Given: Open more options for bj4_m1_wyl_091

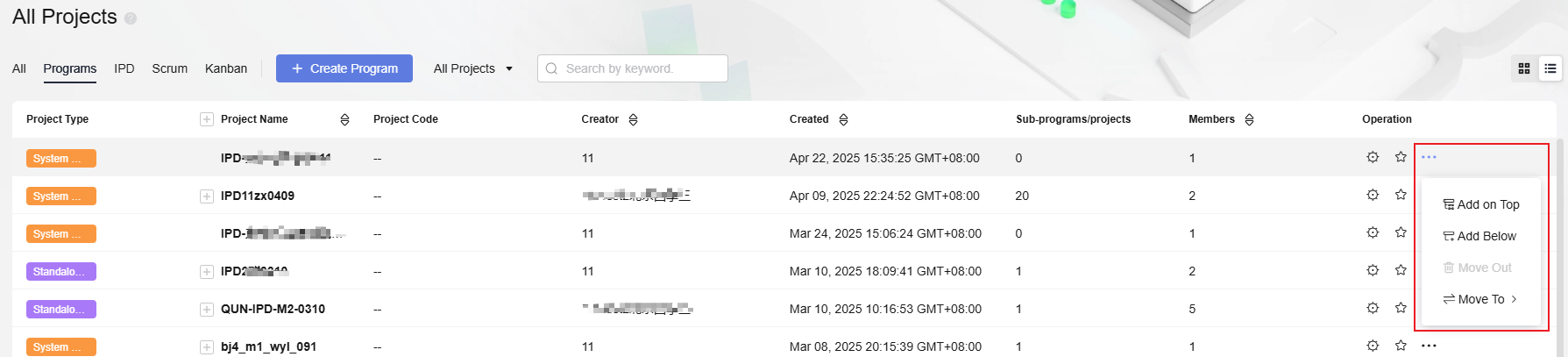Looking at the screenshot, I should [x=1429, y=346].
